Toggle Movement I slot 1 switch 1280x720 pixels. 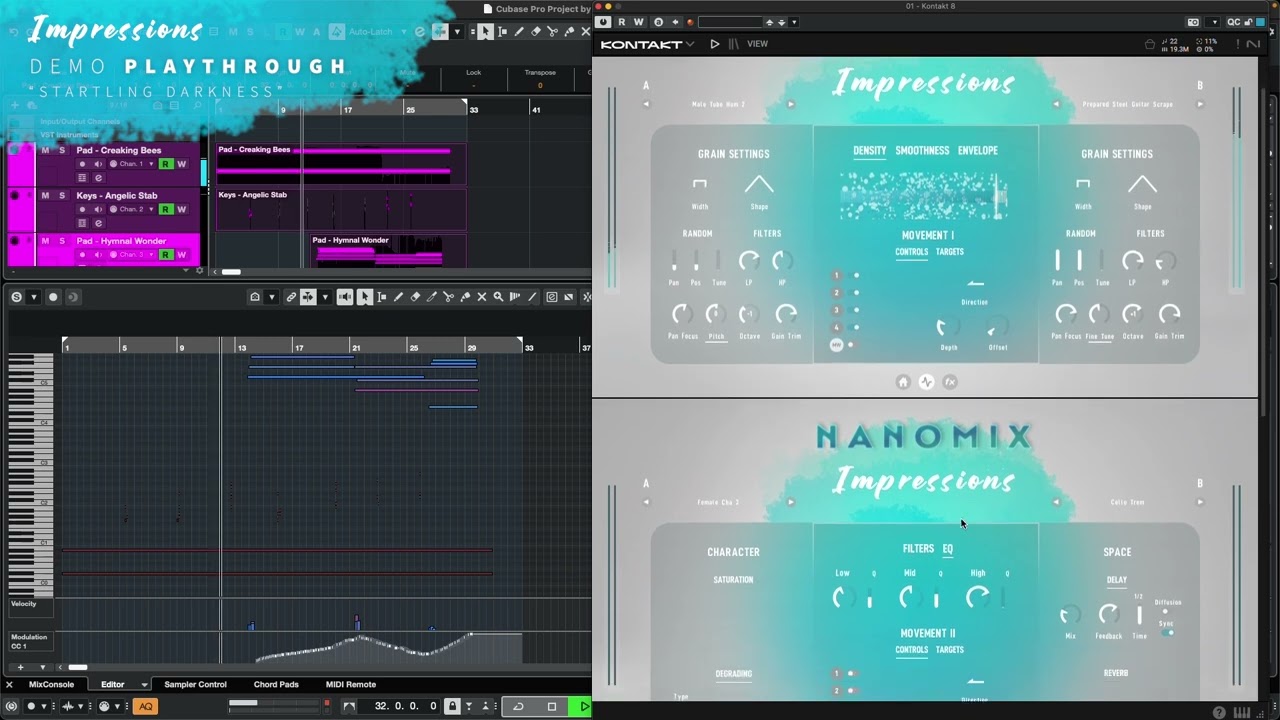855,276
